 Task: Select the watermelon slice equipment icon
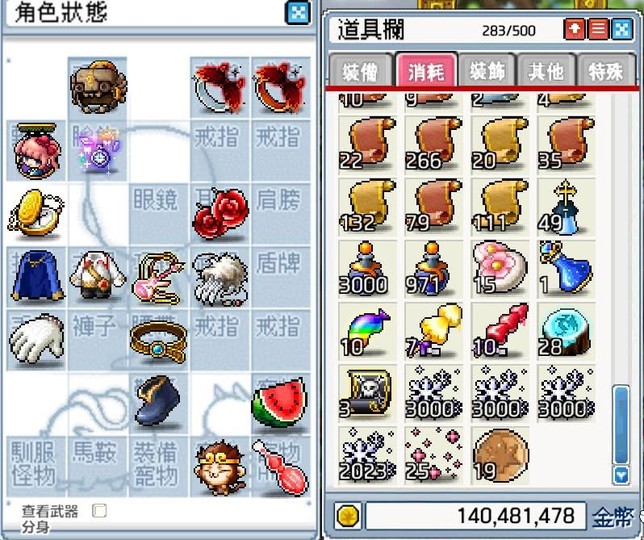point(280,403)
